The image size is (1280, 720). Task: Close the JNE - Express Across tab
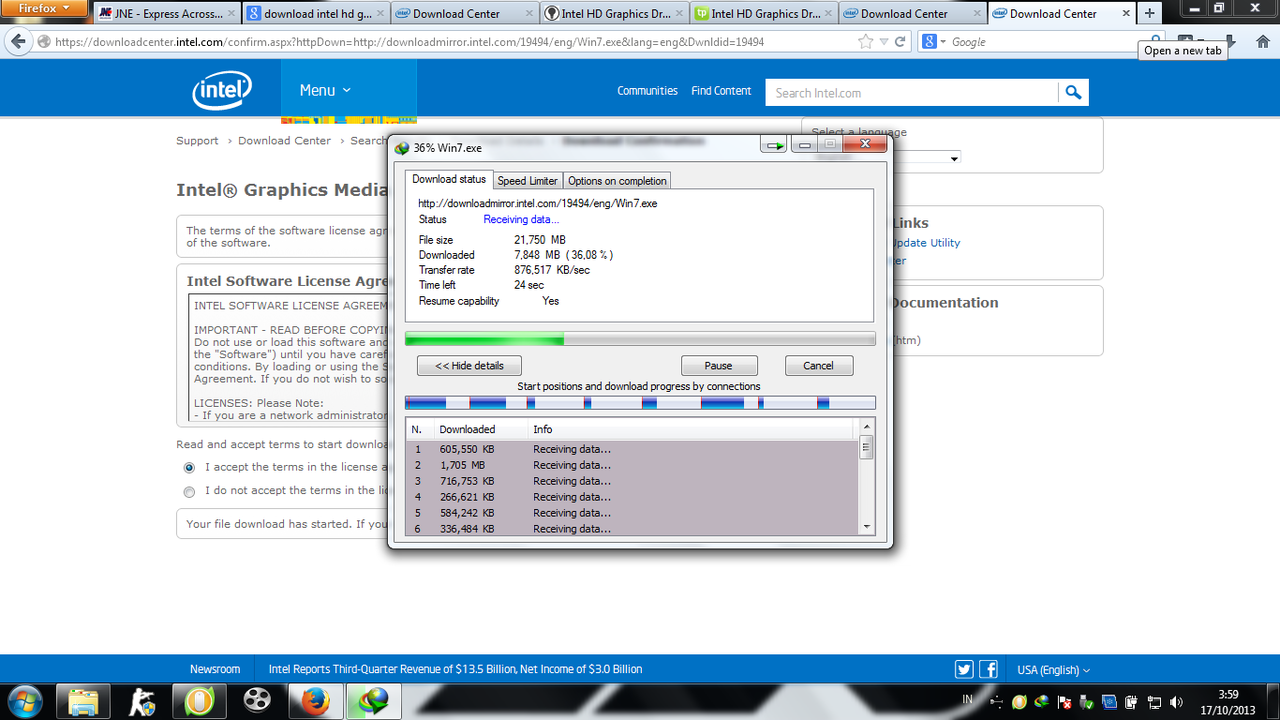230,14
